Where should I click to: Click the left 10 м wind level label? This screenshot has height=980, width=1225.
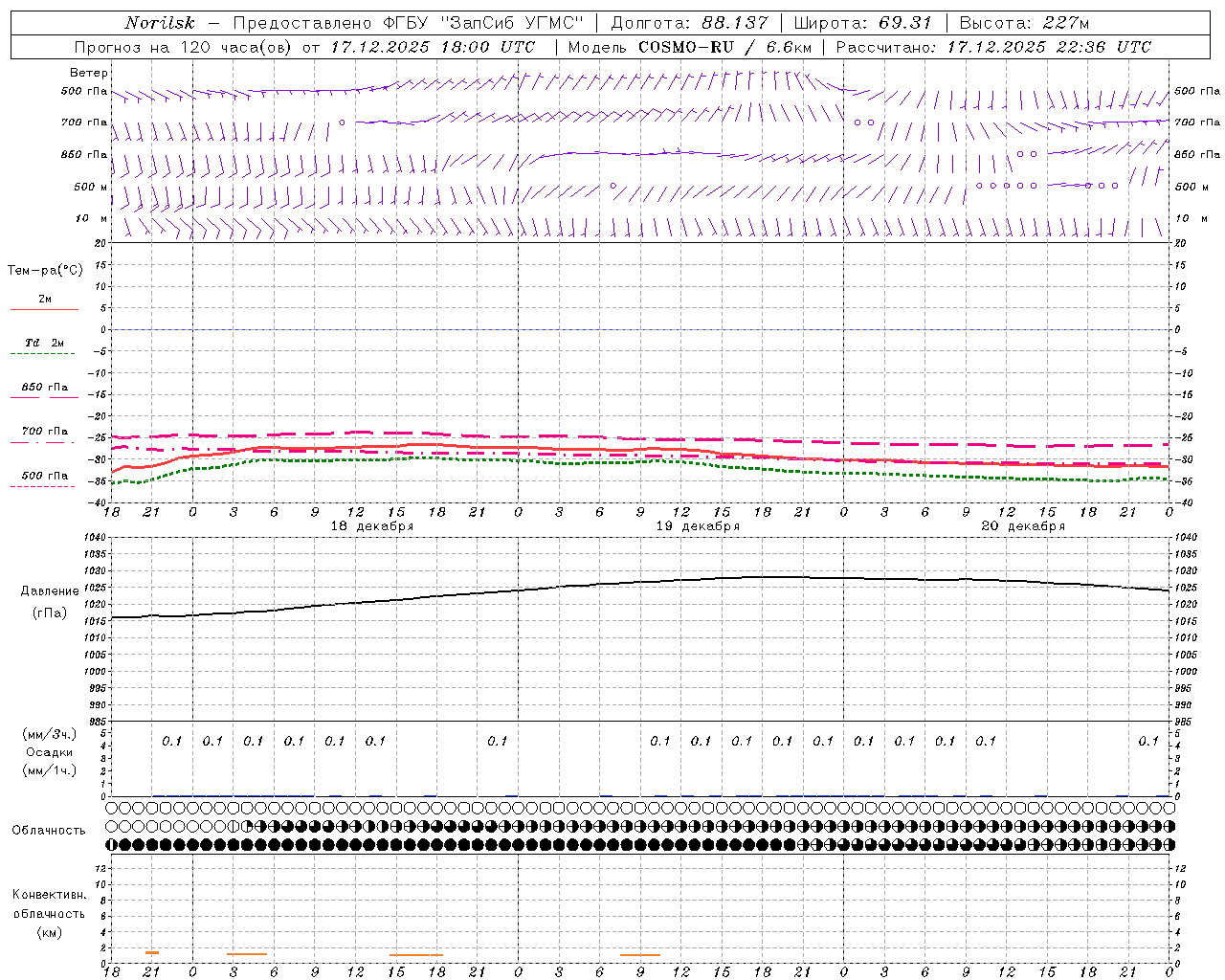(x=92, y=218)
